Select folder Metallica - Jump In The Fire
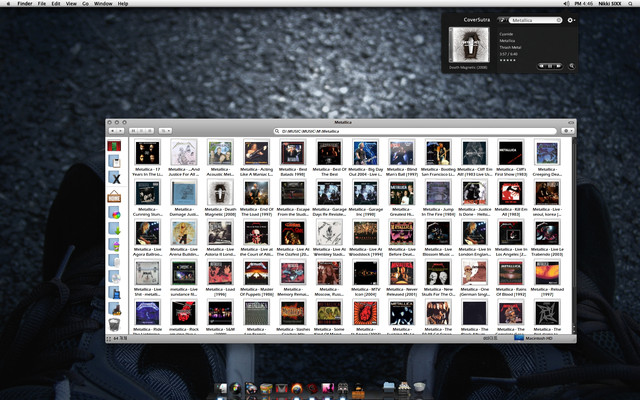Screen dimensions: 640x400 coord(438,198)
